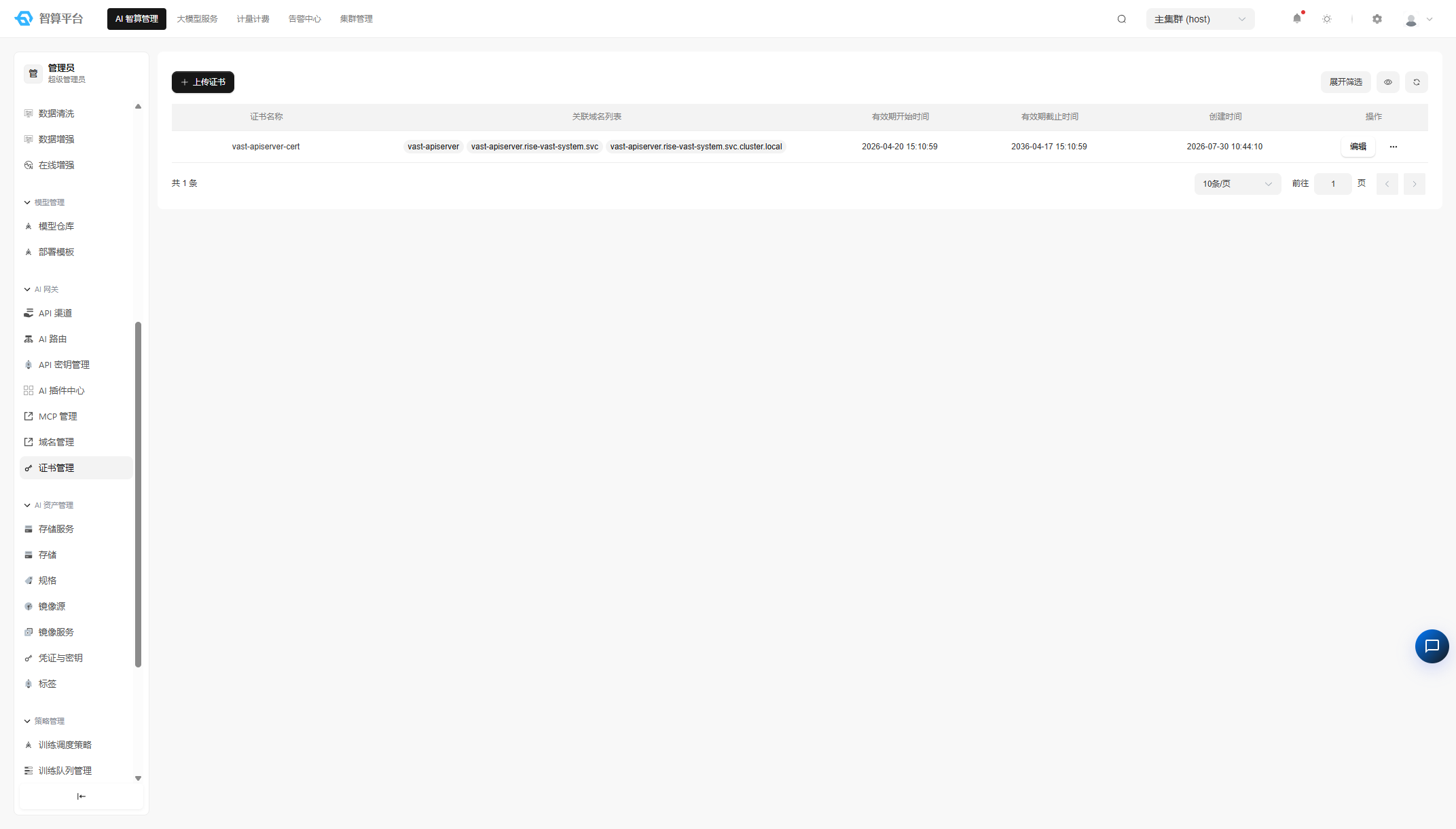The image size is (1456, 829).
Task: Click the search magnifier icon
Action: click(1122, 19)
